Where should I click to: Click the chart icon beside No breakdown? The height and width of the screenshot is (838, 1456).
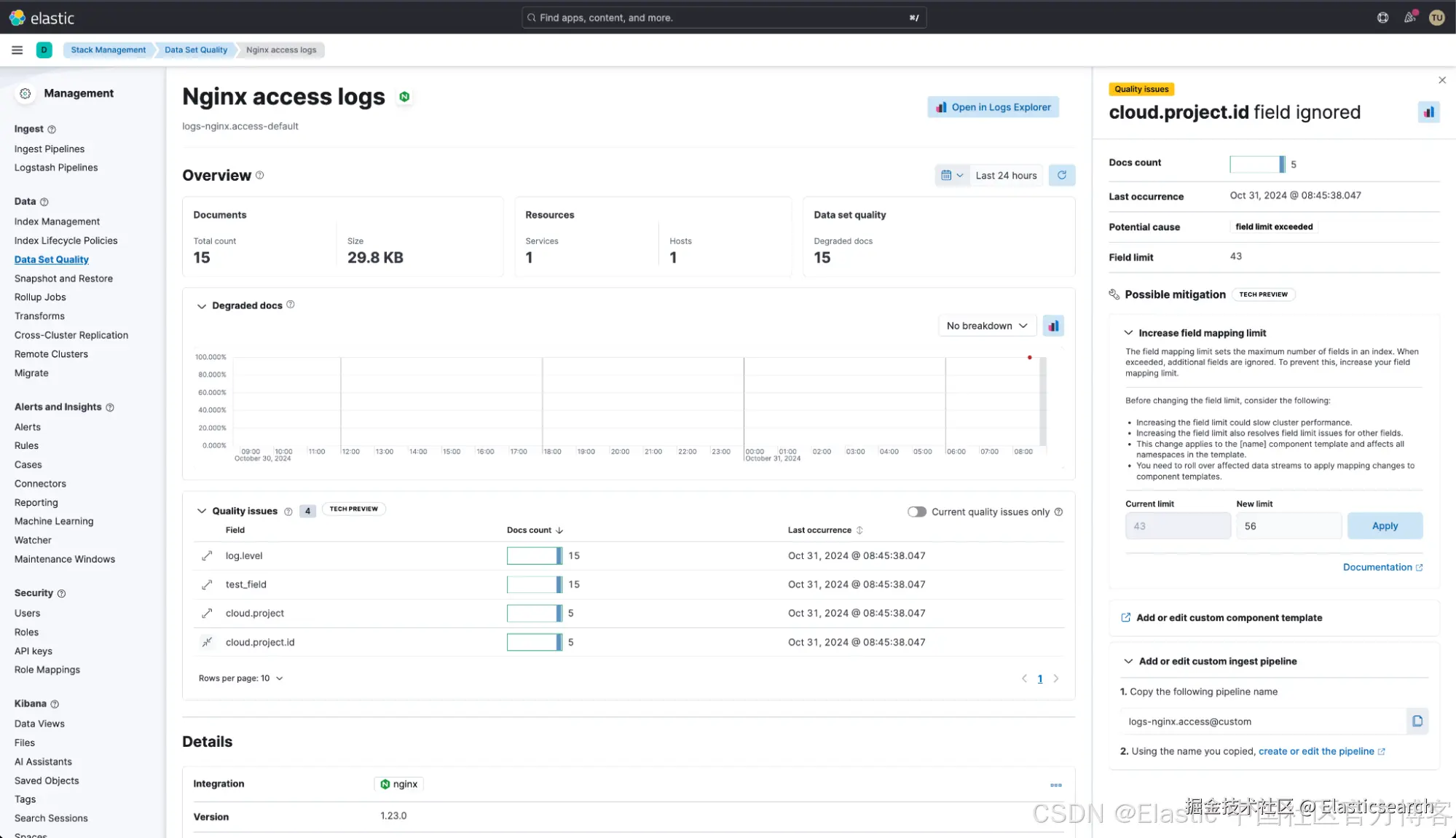[x=1053, y=326]
